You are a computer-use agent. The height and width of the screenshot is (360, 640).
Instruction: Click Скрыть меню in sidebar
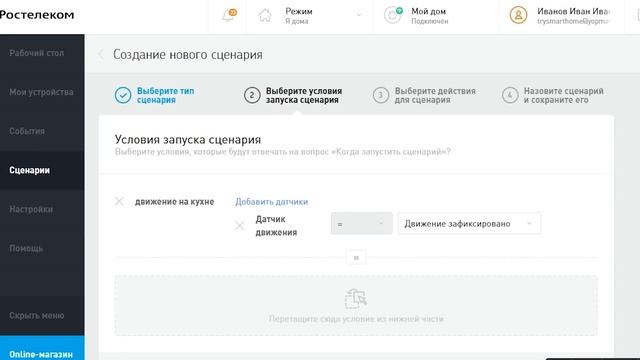coord(37,316)
